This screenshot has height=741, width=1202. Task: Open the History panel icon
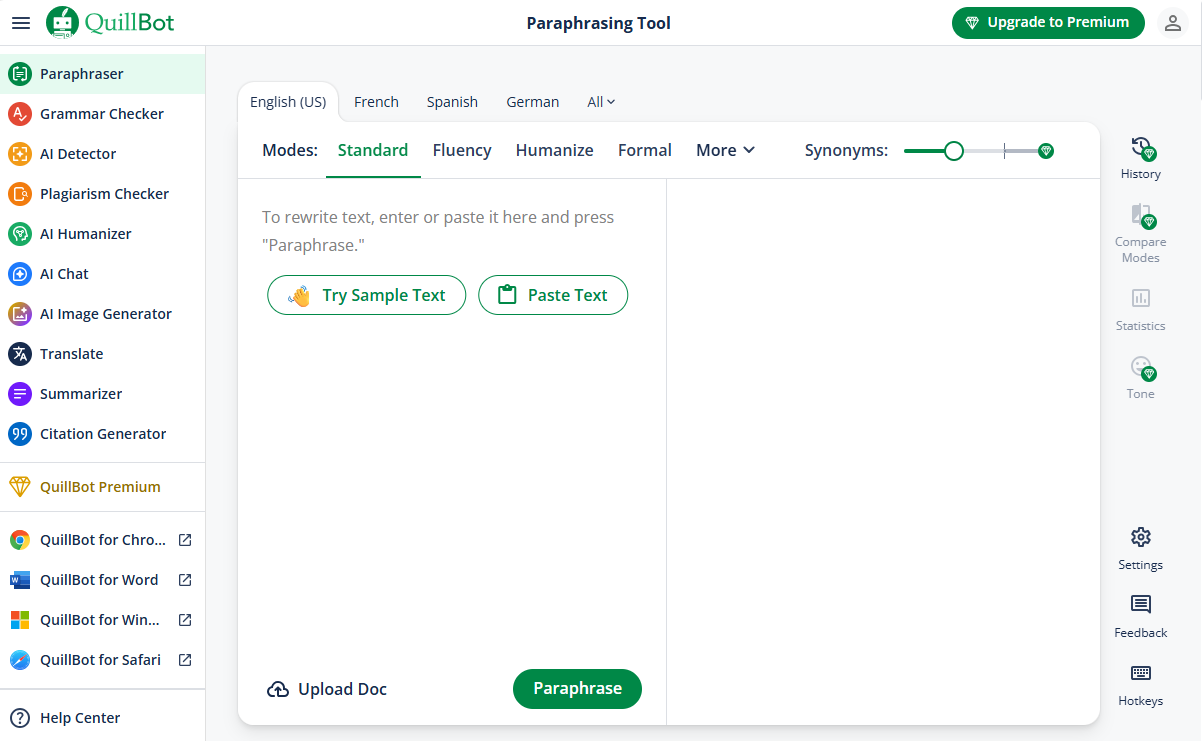[x=1140, y=149]
